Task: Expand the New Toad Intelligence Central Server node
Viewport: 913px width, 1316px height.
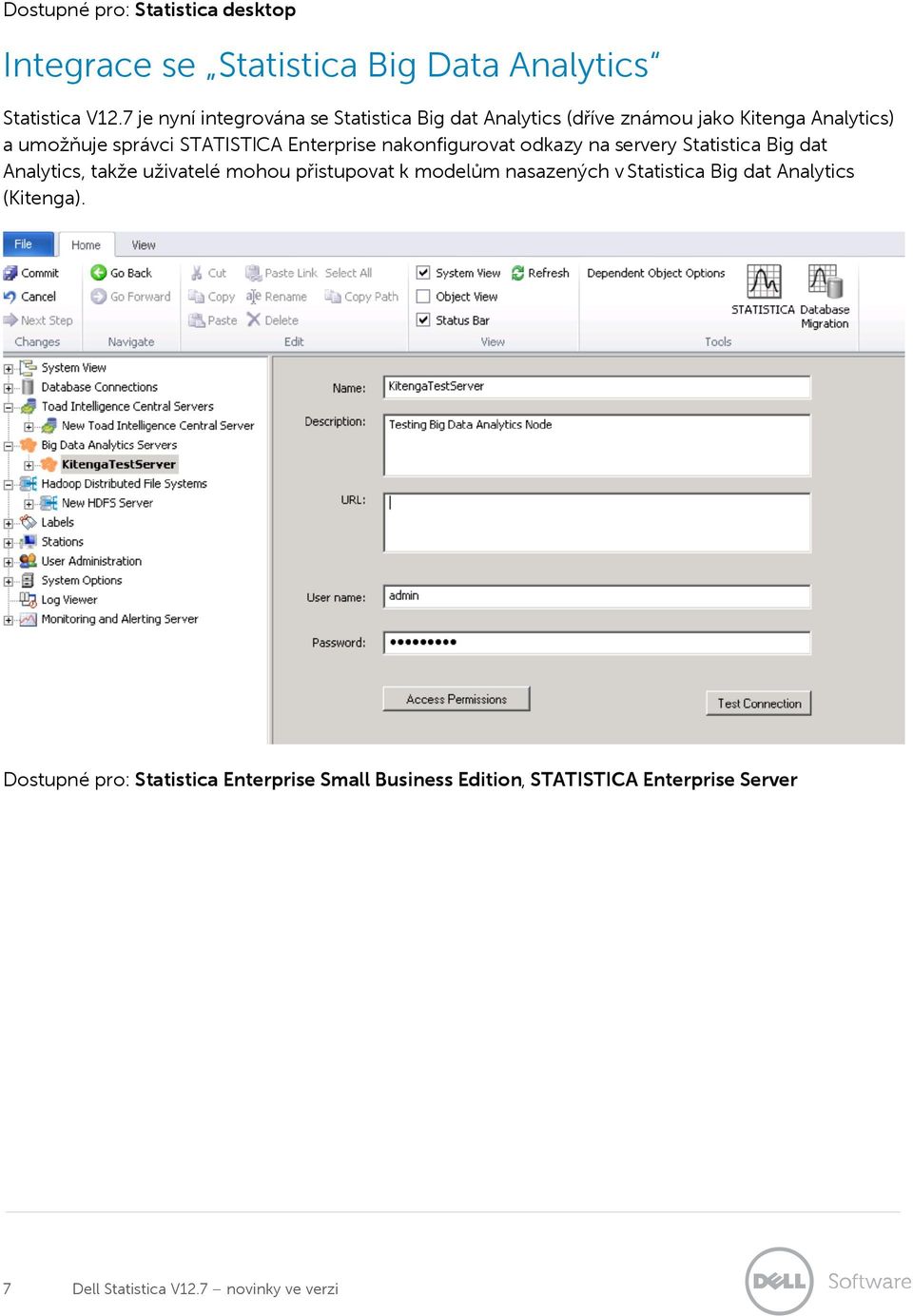Action: (x=29, y=427)
